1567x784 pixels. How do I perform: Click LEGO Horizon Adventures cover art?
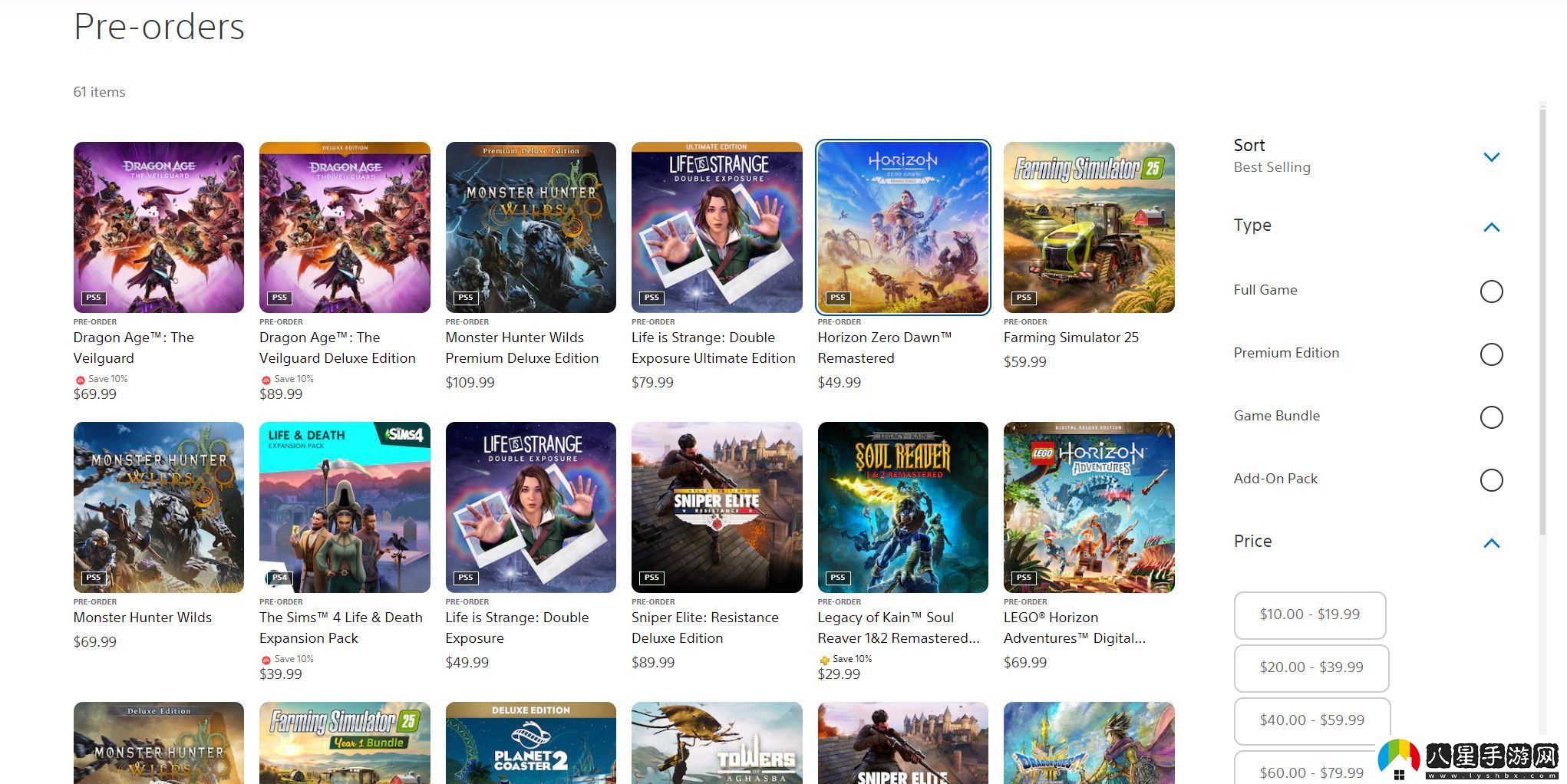point(1088,507)
